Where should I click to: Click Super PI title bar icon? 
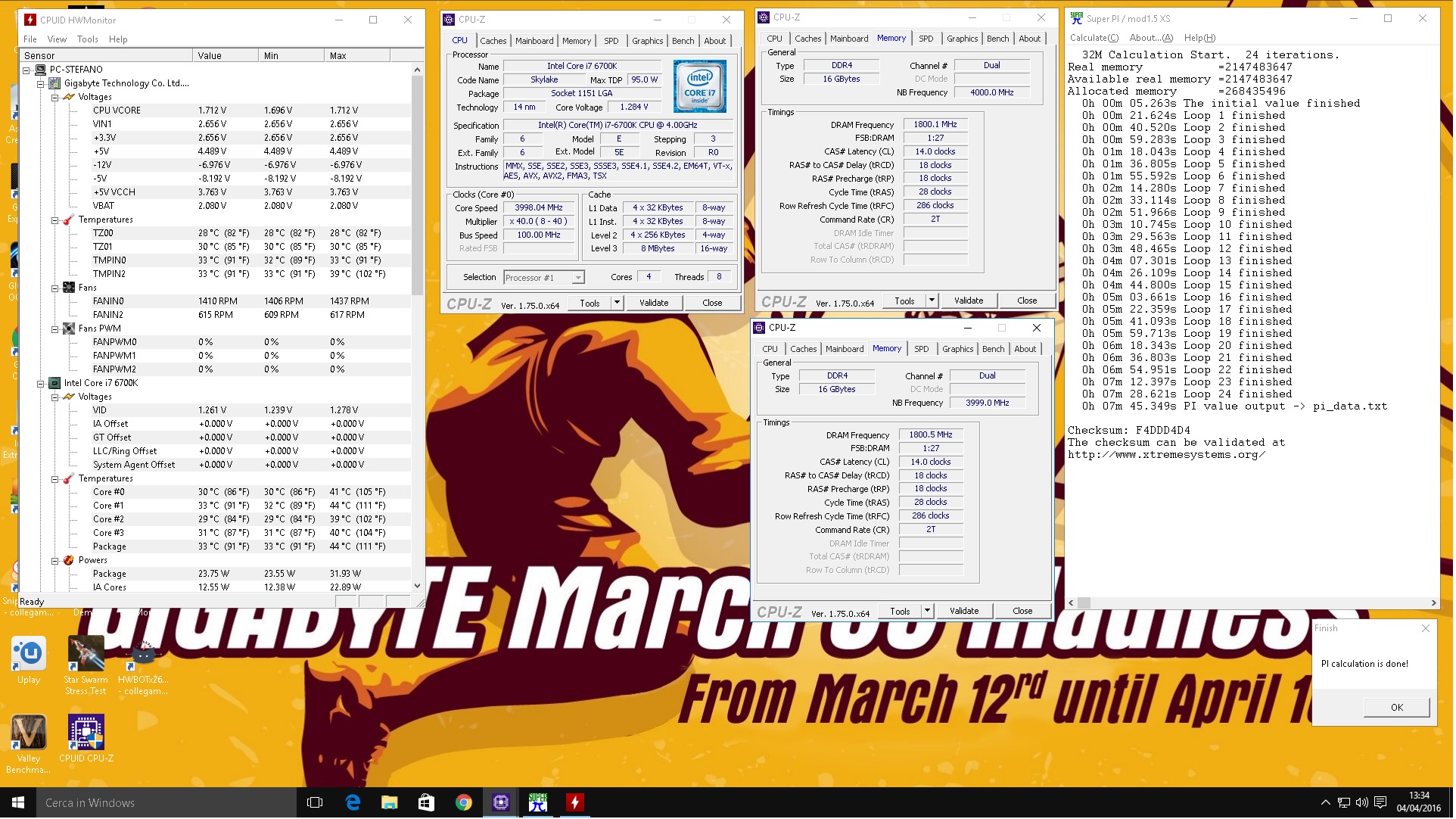[1077, 18]
